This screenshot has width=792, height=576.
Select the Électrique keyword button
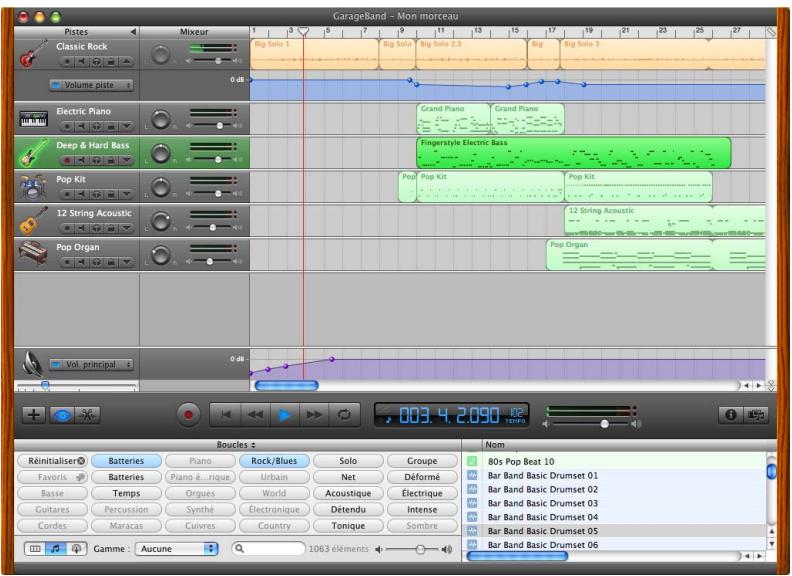422,493
